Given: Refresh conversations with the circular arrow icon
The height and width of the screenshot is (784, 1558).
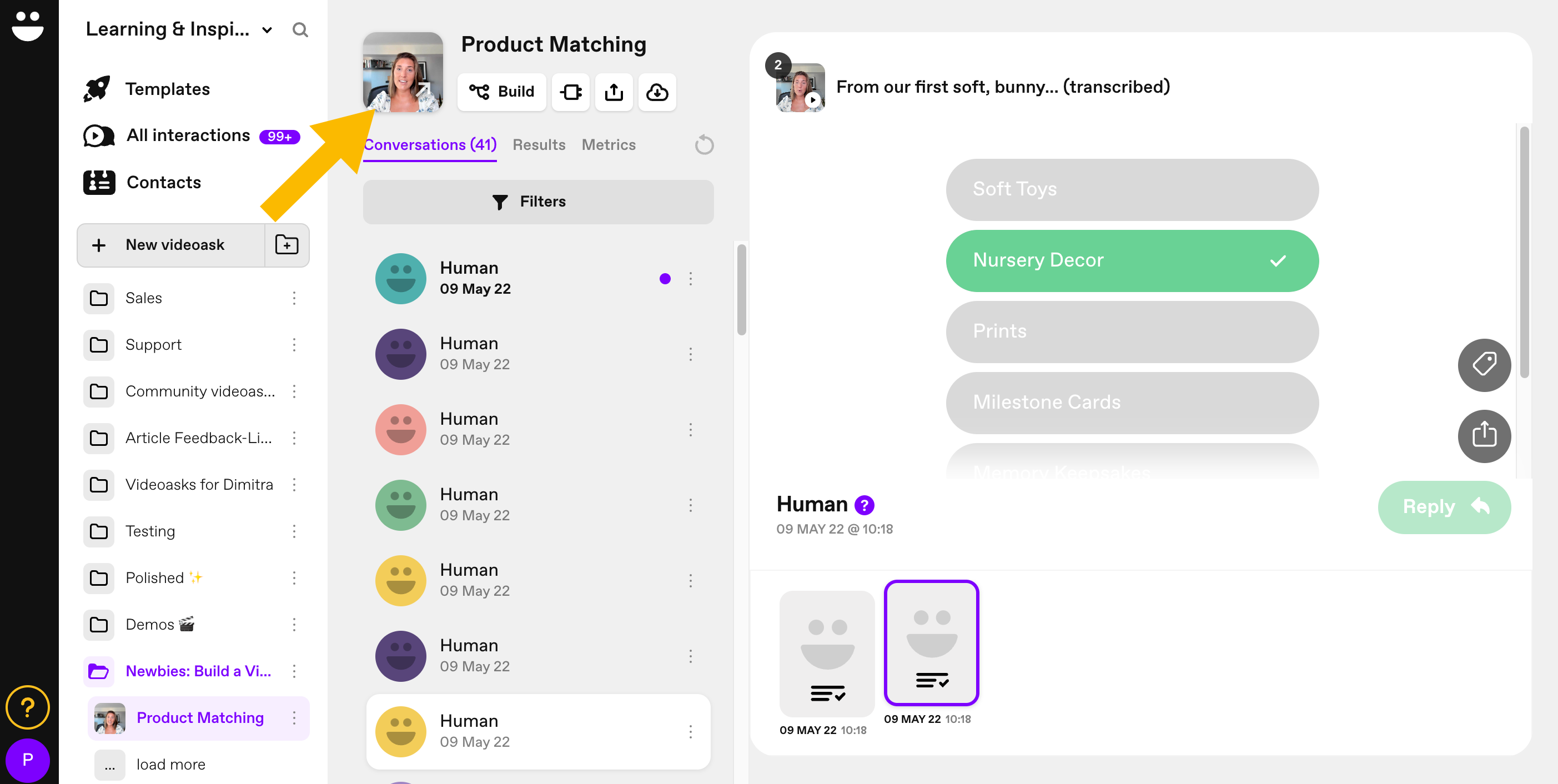Looking at the screenshot, I should (704, 144).
